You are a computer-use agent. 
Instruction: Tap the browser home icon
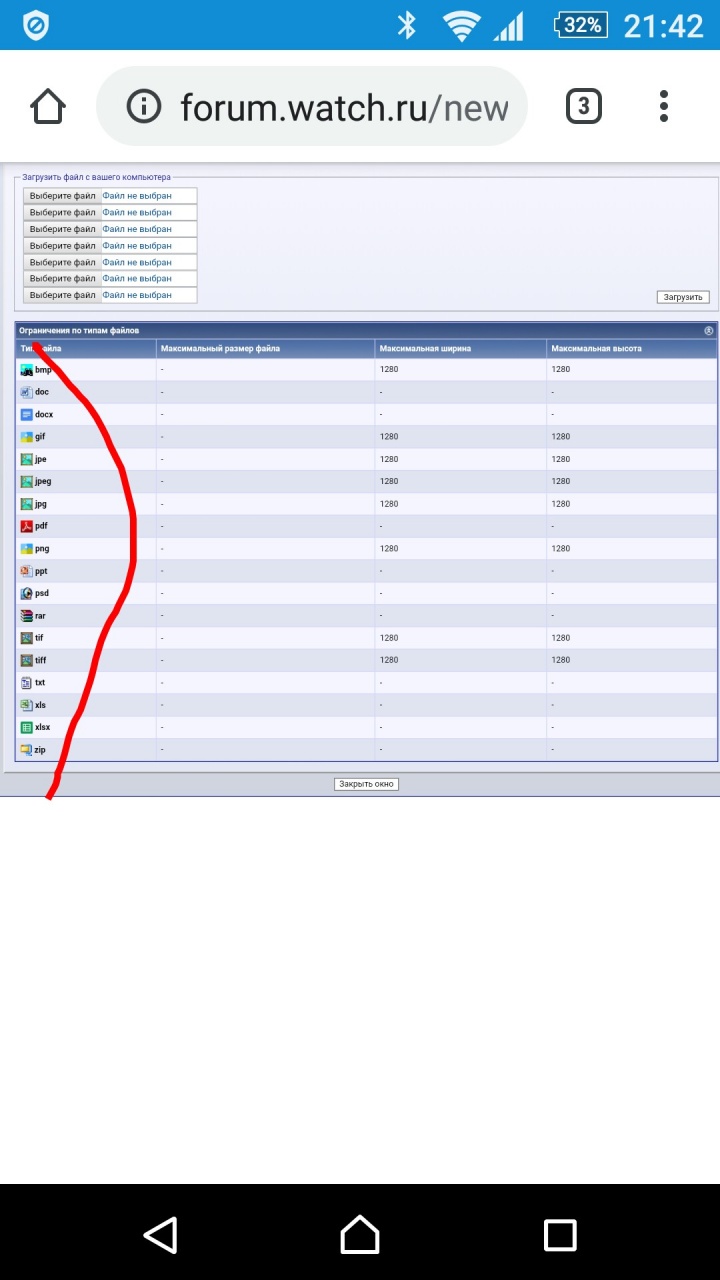click(48, 106)
